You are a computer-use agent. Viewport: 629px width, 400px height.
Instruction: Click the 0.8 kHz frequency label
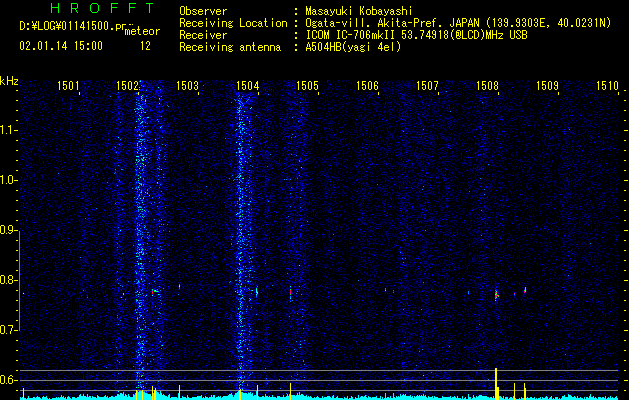click(8, 280)
